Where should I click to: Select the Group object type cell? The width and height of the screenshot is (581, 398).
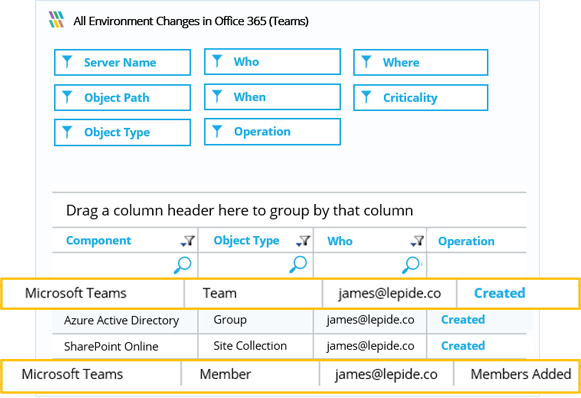click(x=230, y=320)
